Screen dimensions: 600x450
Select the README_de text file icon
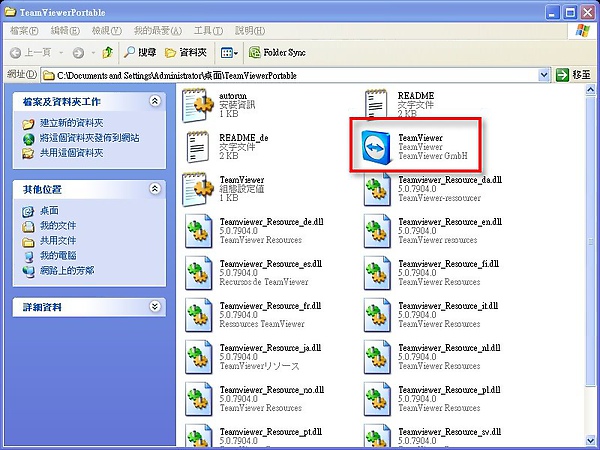tap(197, 147)
